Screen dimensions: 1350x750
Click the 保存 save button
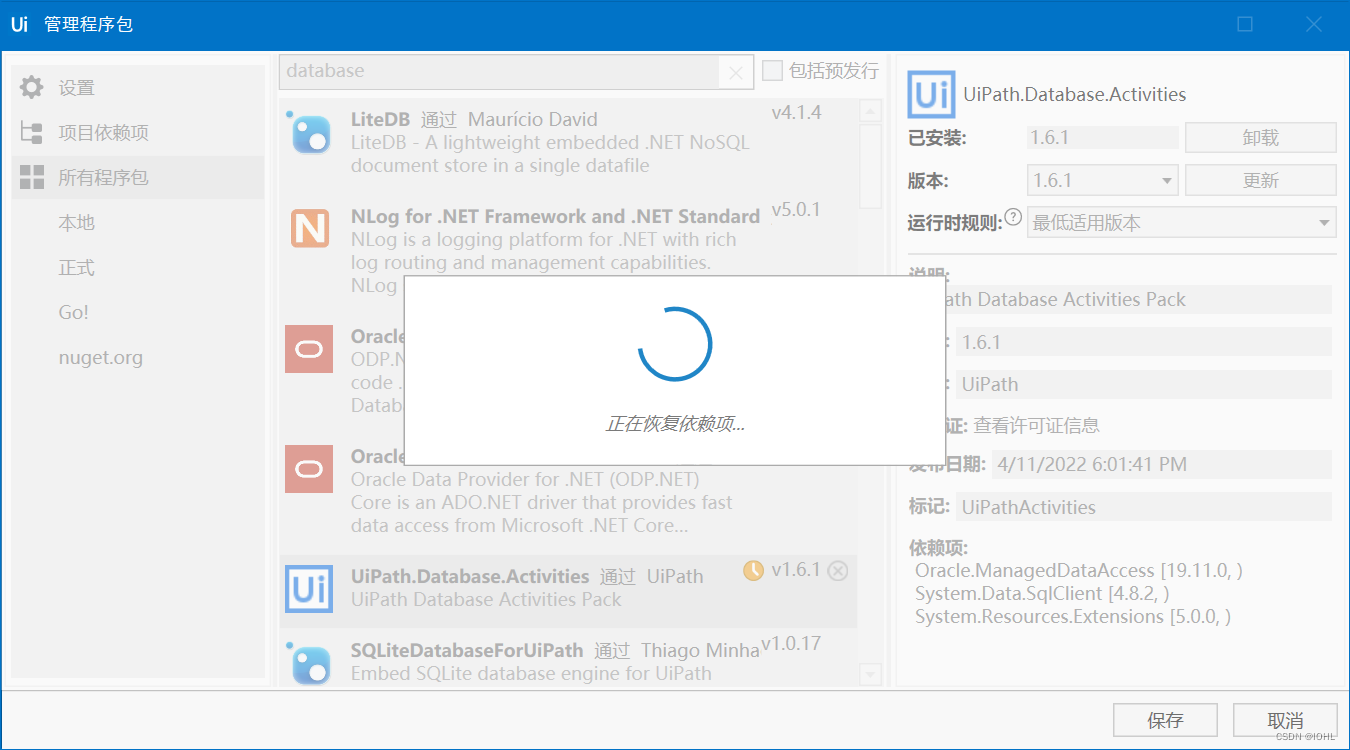coord(1165,720)
